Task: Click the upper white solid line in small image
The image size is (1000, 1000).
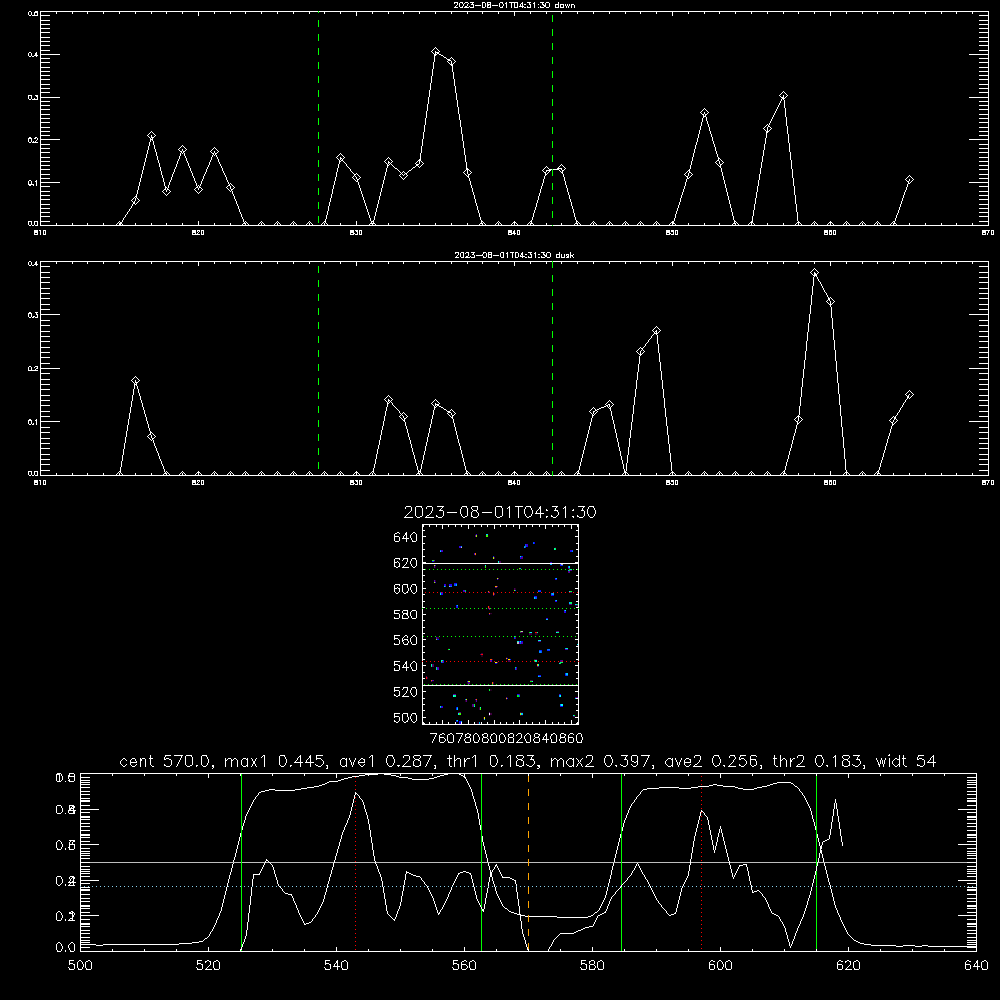Action: point(500,563)
